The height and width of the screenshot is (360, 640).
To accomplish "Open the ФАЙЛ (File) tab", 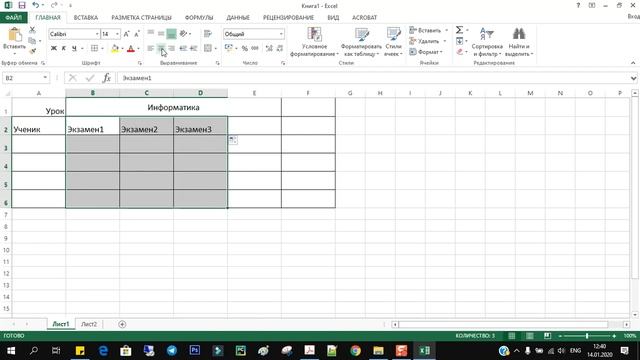I will 13,18.
